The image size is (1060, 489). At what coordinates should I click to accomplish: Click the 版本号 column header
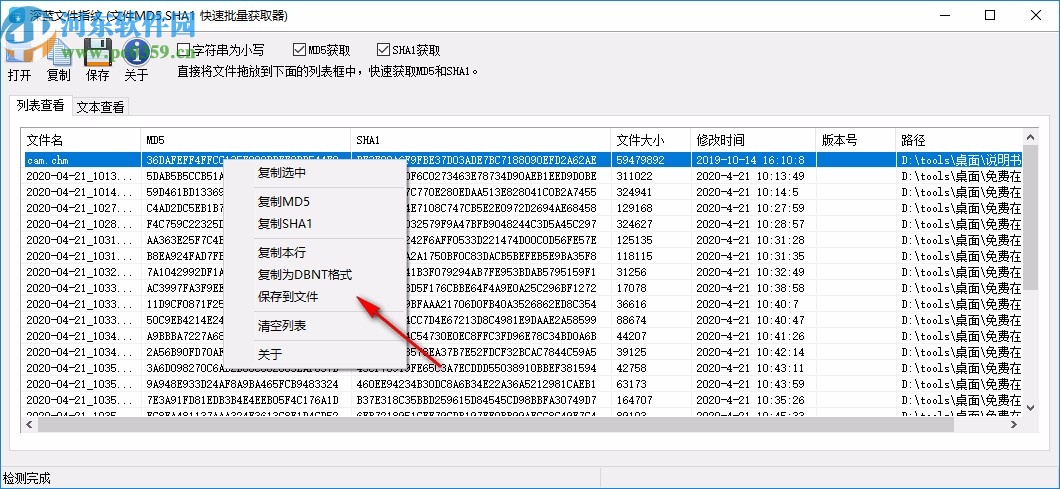click(x=855, y=140)
